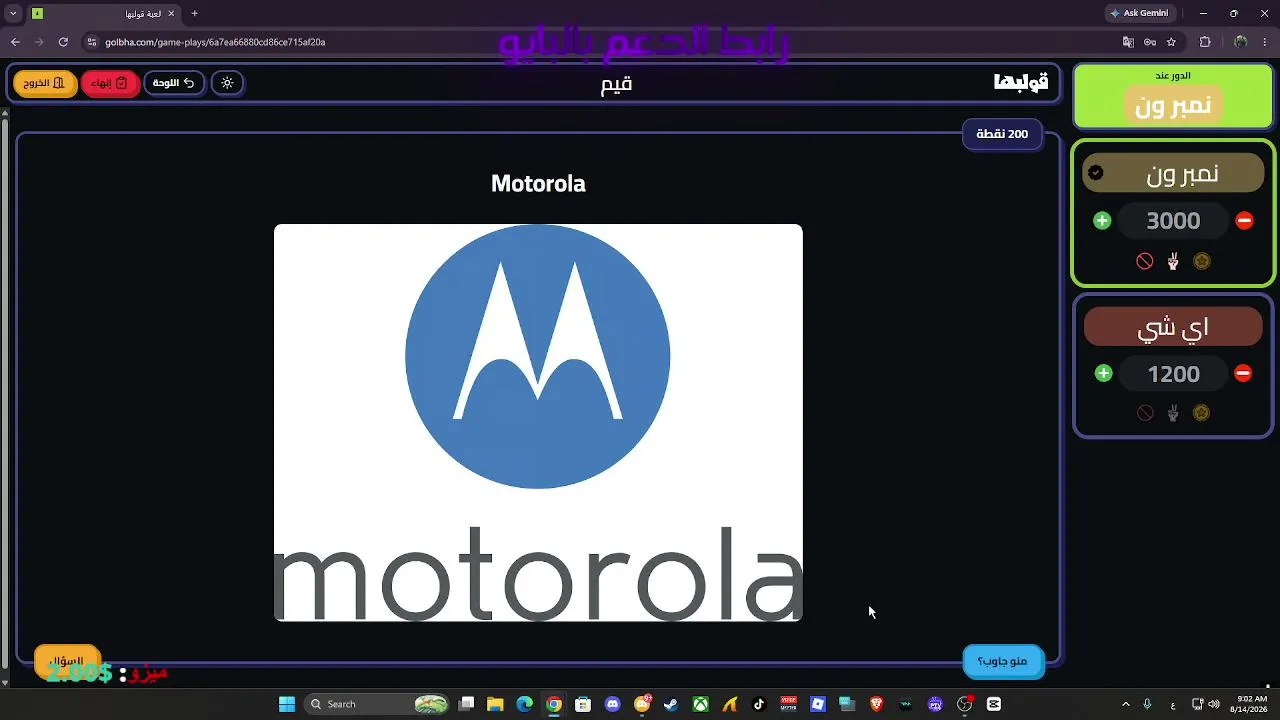Image resolution: width=1280 pixels, height=720 pixels.
Task: Add points to اي شي team
Action: click(1103, 373)
